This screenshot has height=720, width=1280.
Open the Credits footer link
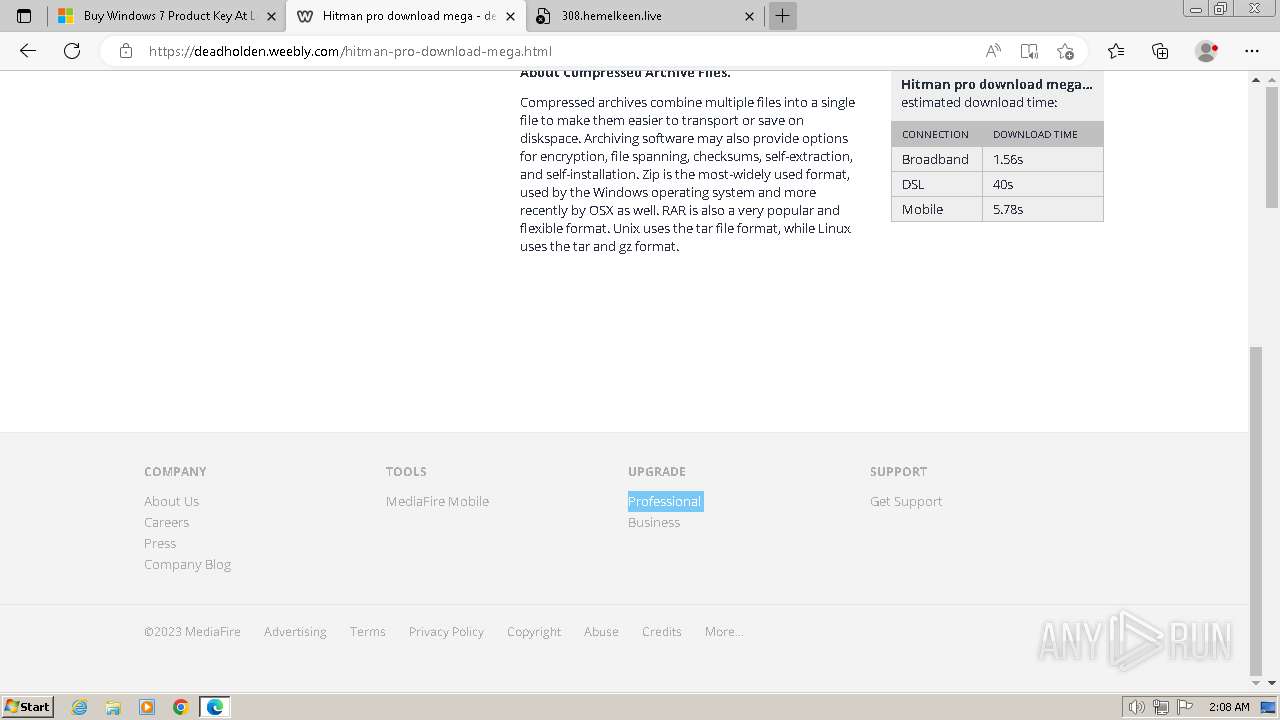661,631
